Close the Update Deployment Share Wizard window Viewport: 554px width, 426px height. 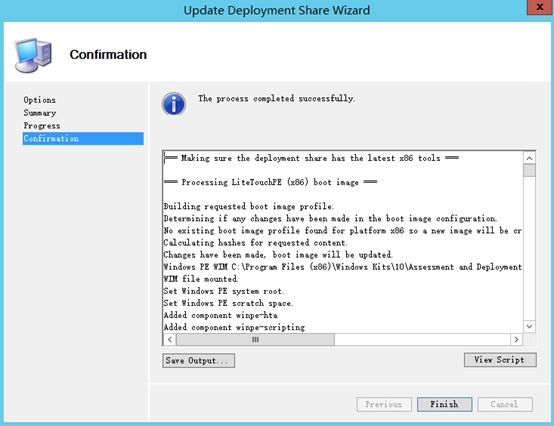click(540, 7)
